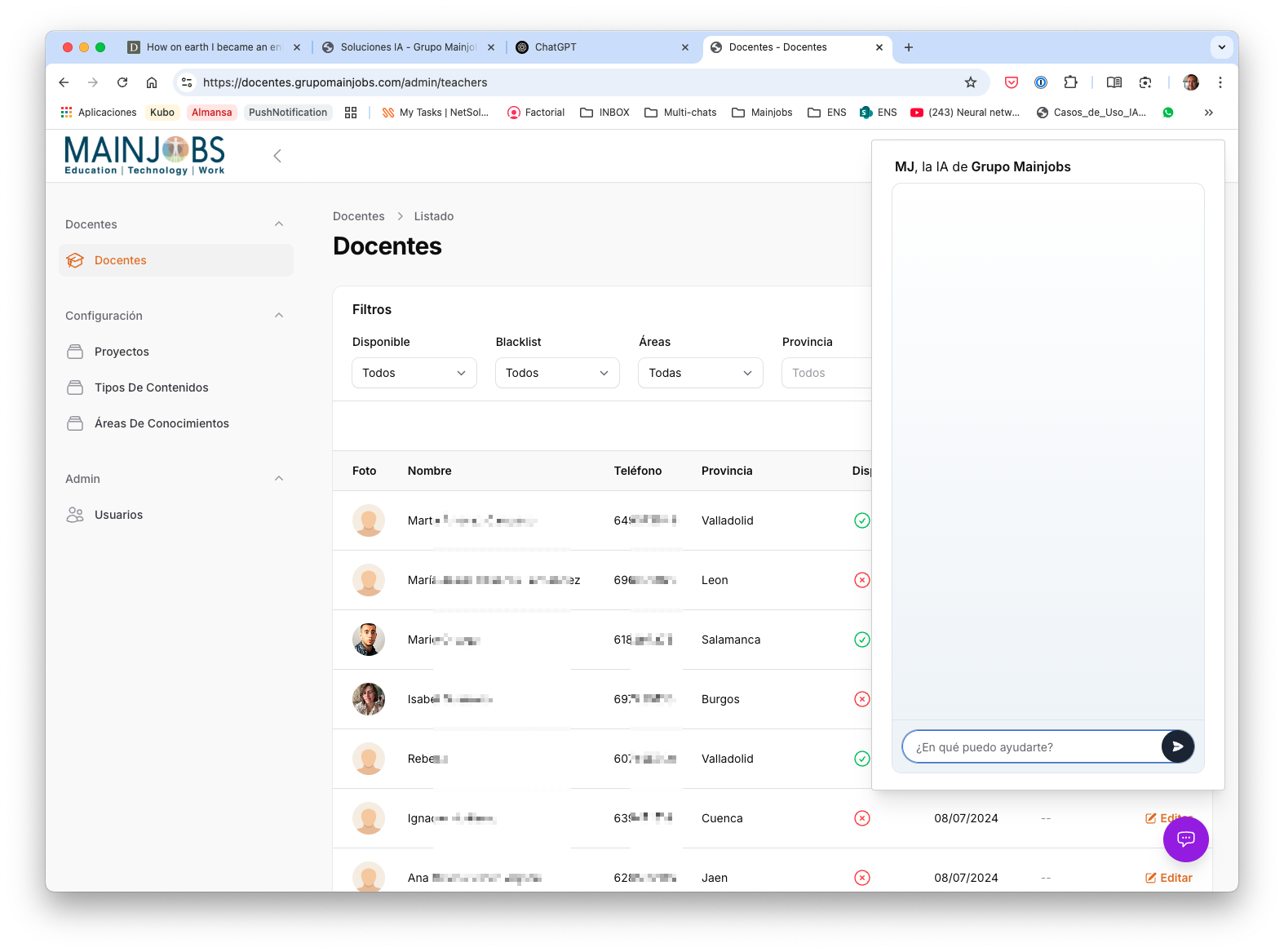
Task: Open the bookmarks grid icon after PushNotification
Action: [351, 113]
